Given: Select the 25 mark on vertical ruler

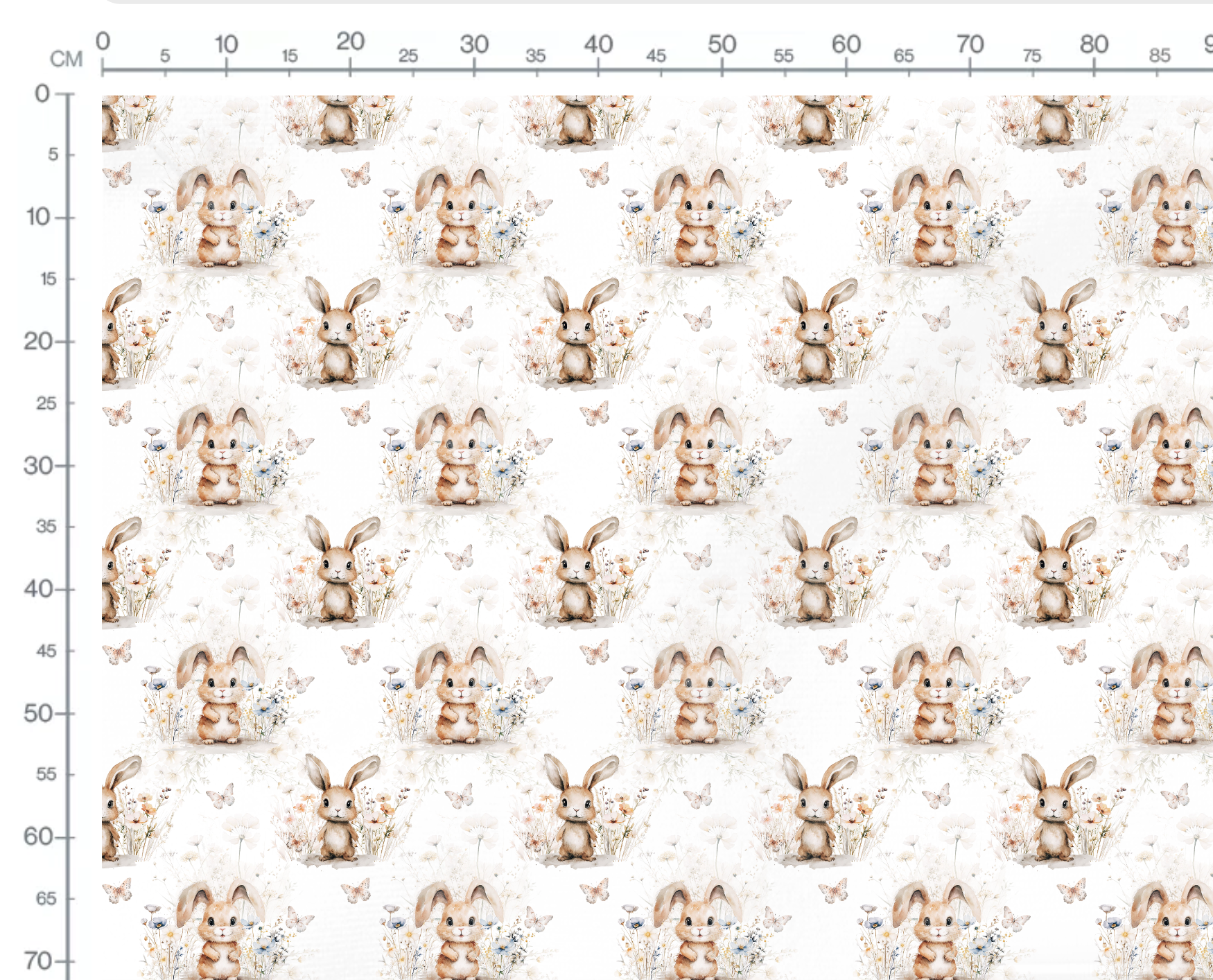Looking at the screenshot, I should click(x=46, y=403).
